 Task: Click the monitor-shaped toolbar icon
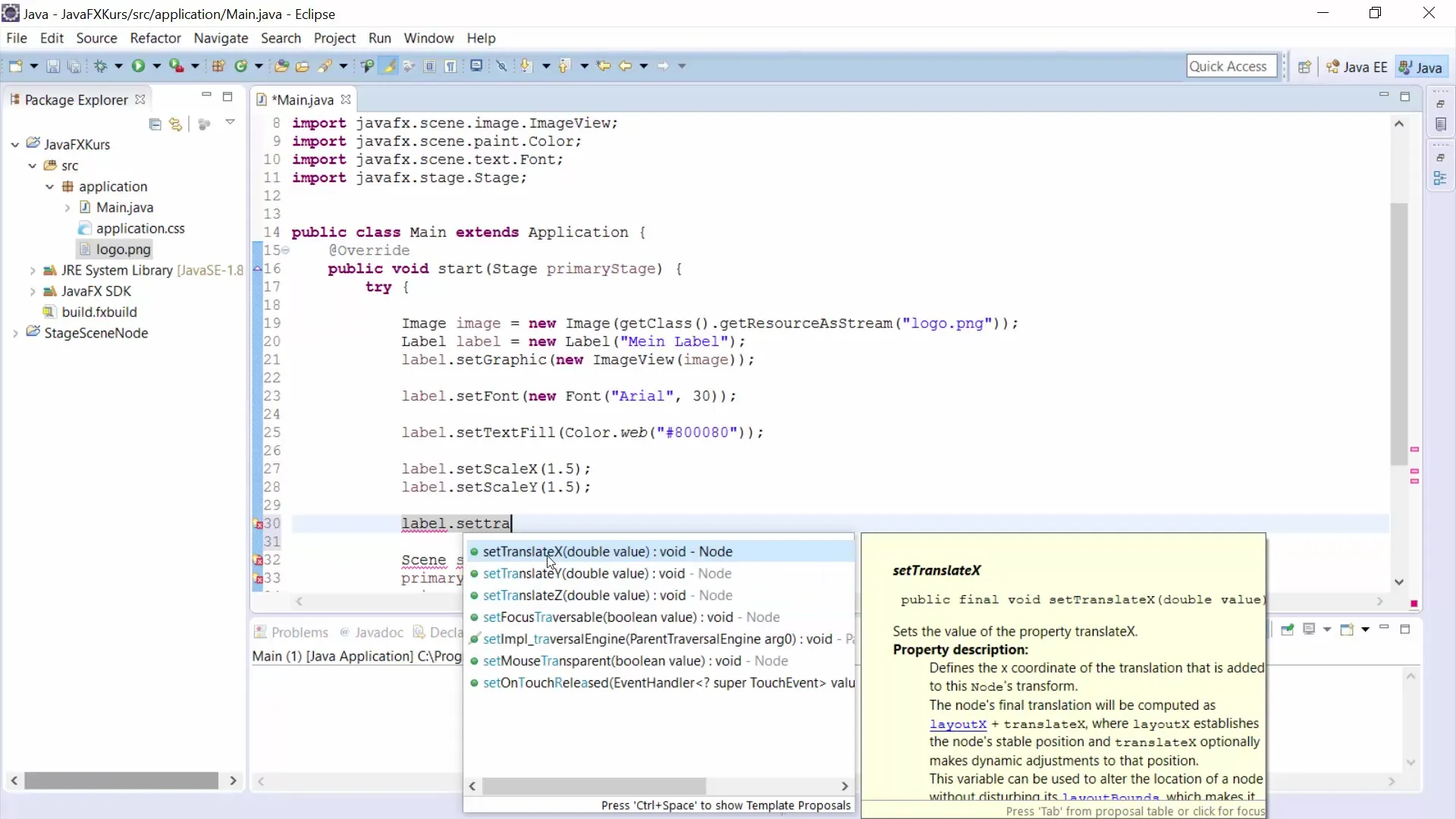coord(476,66)
